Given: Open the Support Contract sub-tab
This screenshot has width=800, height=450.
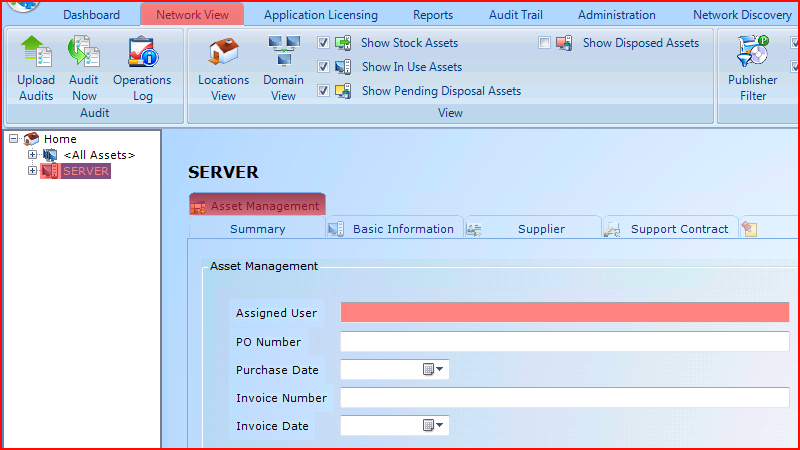Looking at the screenshot, I should (671, 229).
